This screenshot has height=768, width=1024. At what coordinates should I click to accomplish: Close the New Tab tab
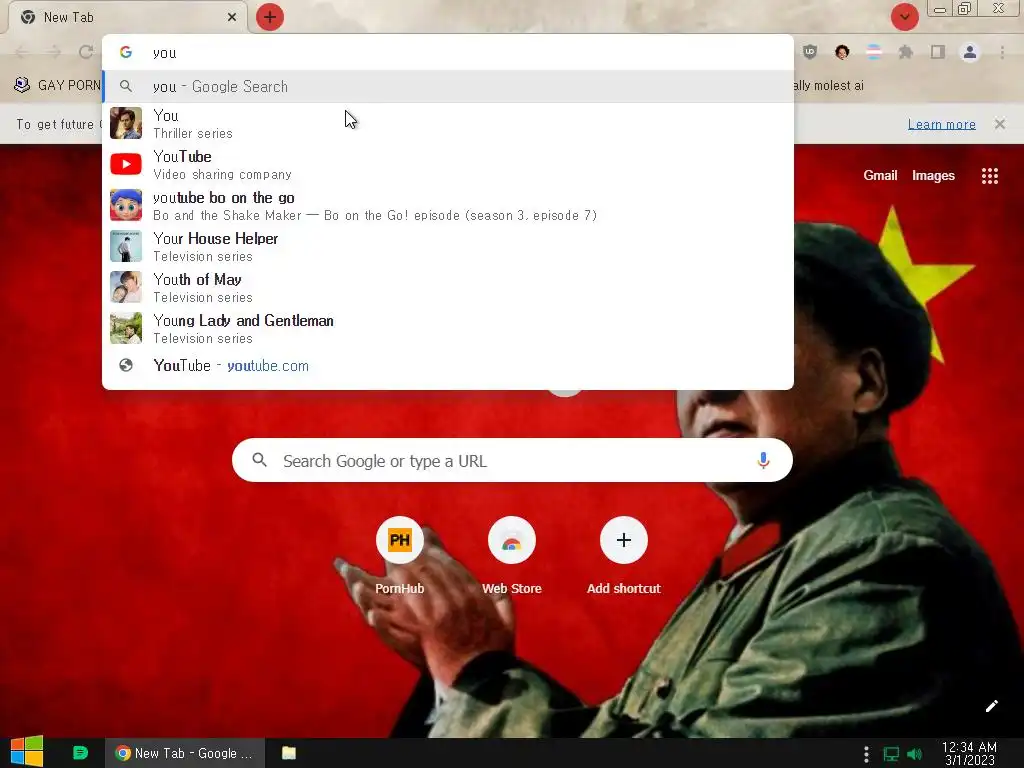click(x=232, y=18)
